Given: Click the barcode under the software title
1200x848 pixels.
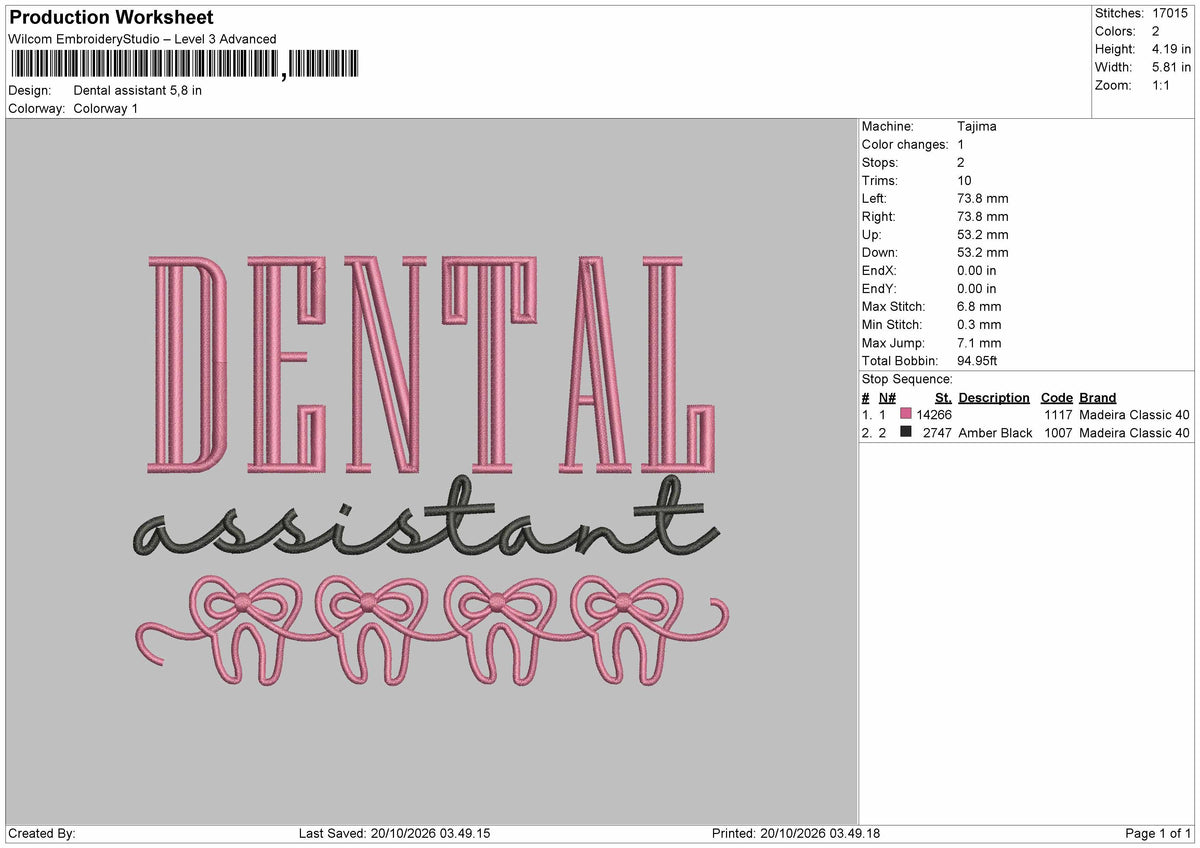Looking at the screenshot, I should point(184,65).
